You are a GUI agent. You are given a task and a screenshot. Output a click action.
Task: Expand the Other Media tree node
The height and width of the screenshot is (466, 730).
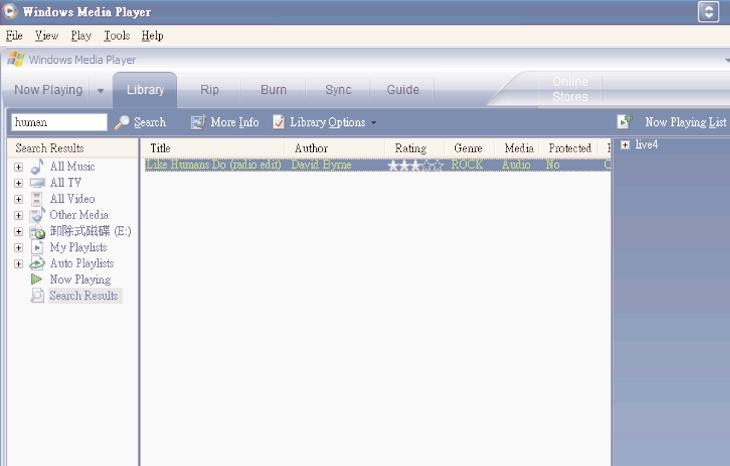(19, 216)
